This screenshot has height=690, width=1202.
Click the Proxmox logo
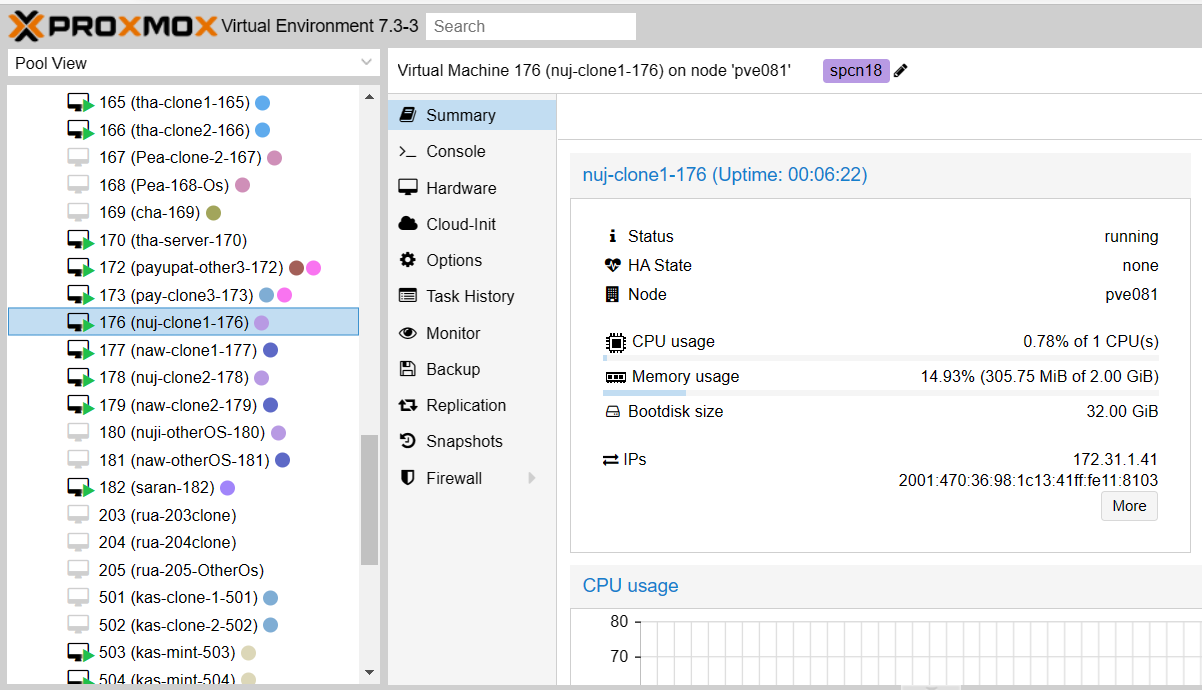click(x=112, y=25)
